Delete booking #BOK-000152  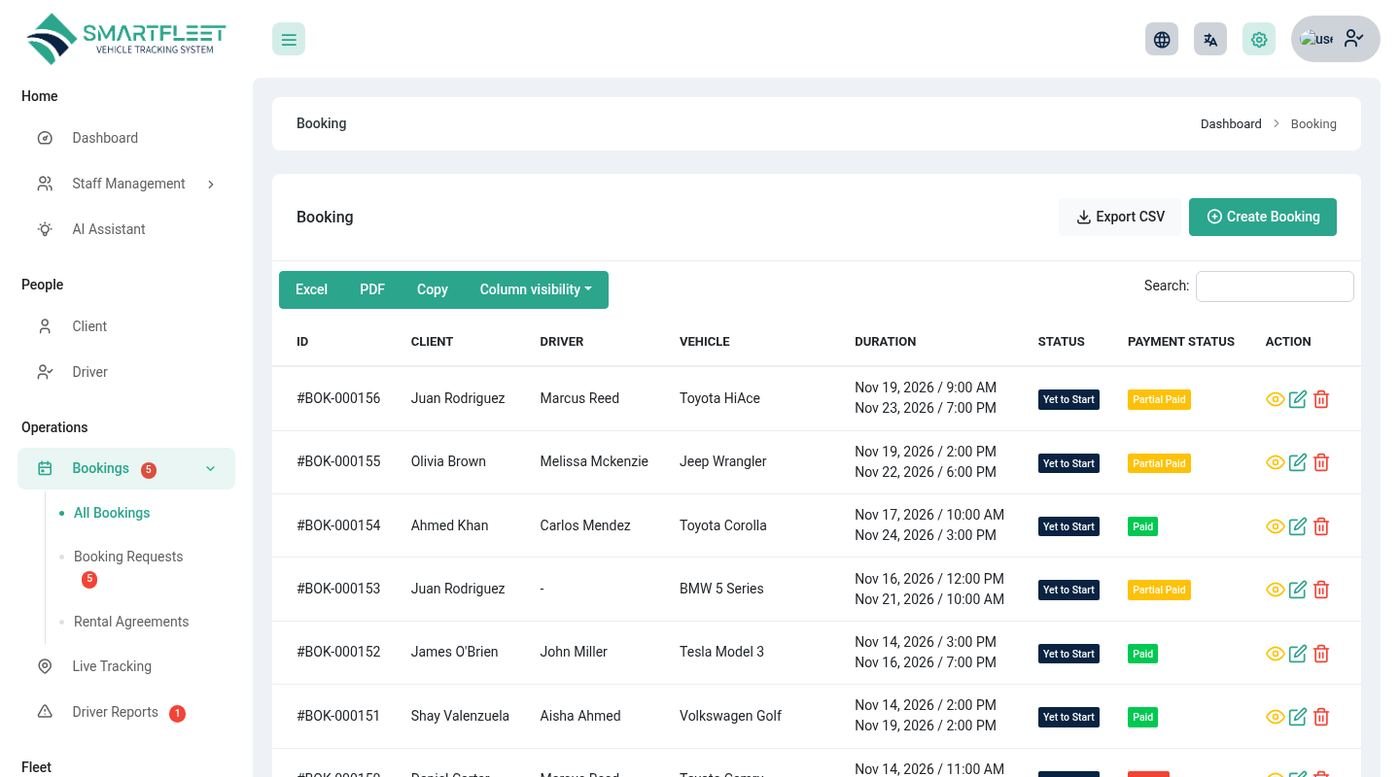click(x=1321, y=653)
